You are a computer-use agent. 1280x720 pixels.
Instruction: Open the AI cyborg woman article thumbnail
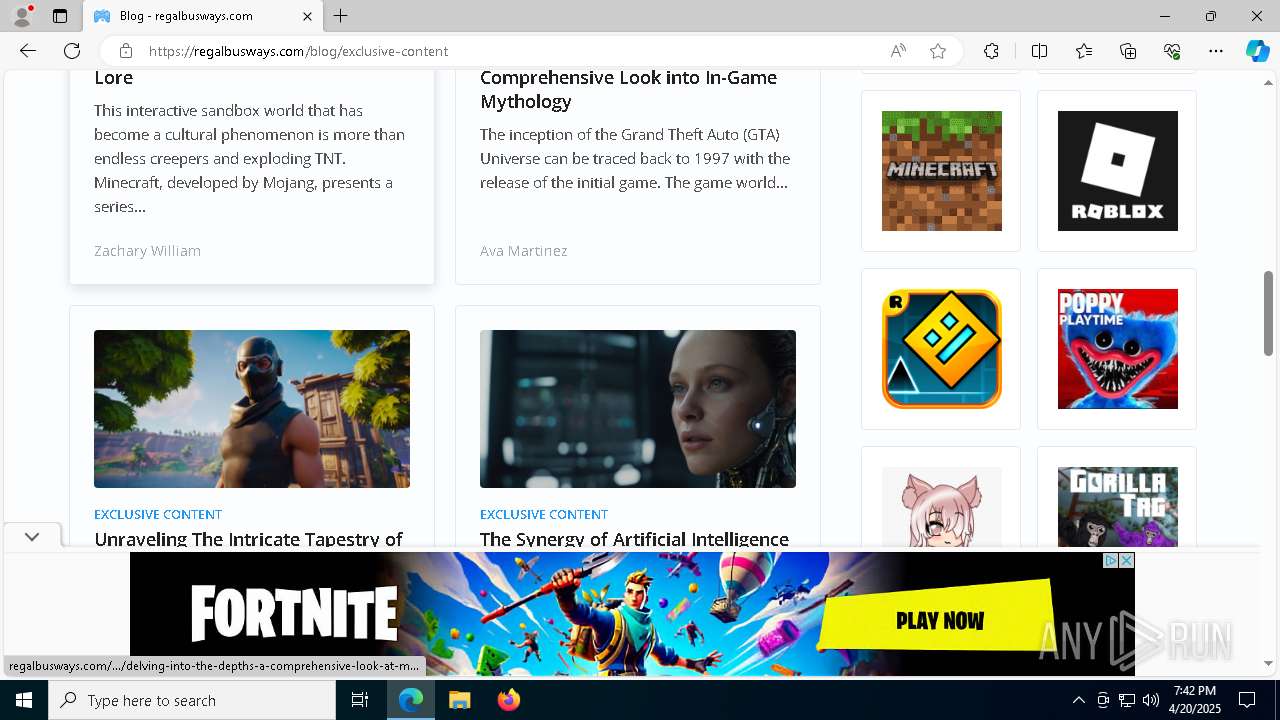click(x=638, y=409)
